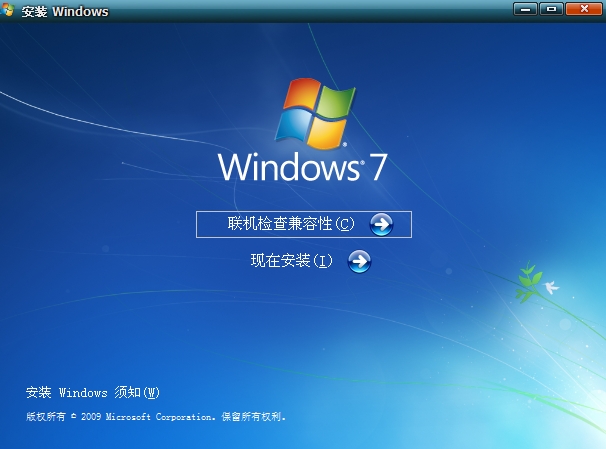Click empty title bar area right of the title
Screen dimensions: 606x449
click(300, 11)
